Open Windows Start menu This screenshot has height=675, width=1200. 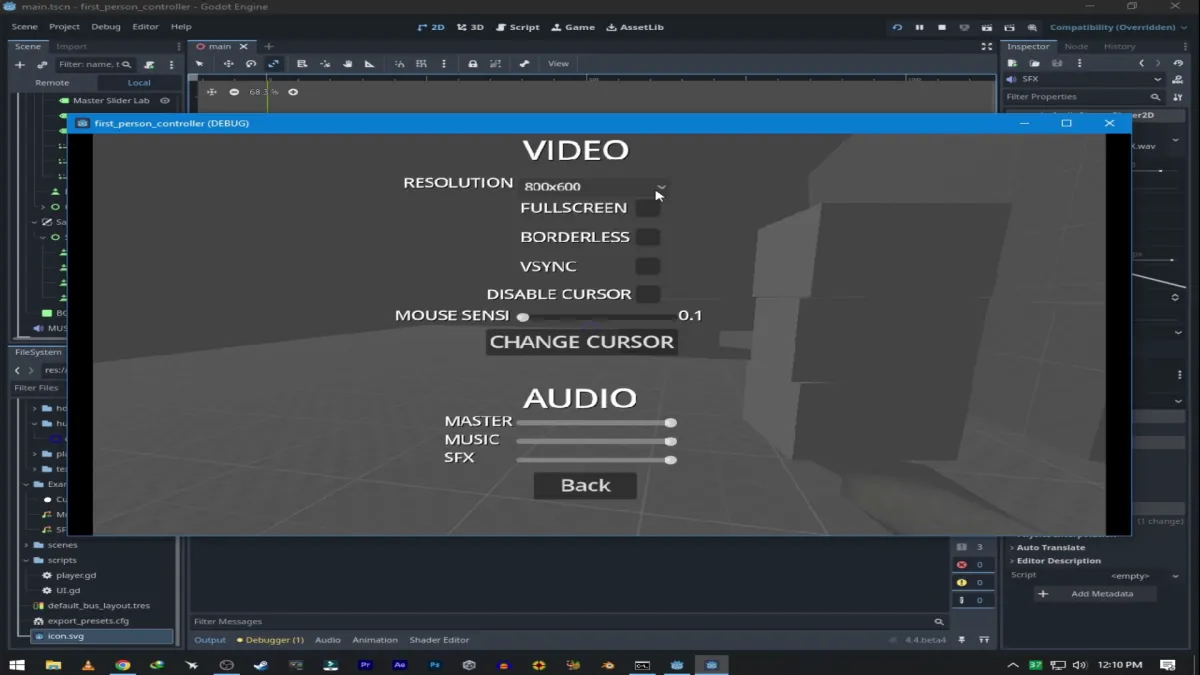(x=17, y=664)
